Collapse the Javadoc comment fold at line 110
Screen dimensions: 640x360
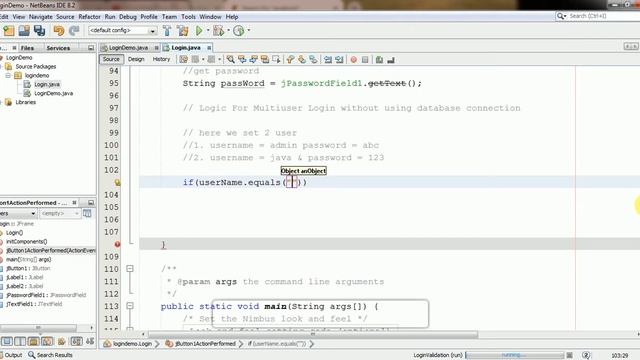click(130, 269)
